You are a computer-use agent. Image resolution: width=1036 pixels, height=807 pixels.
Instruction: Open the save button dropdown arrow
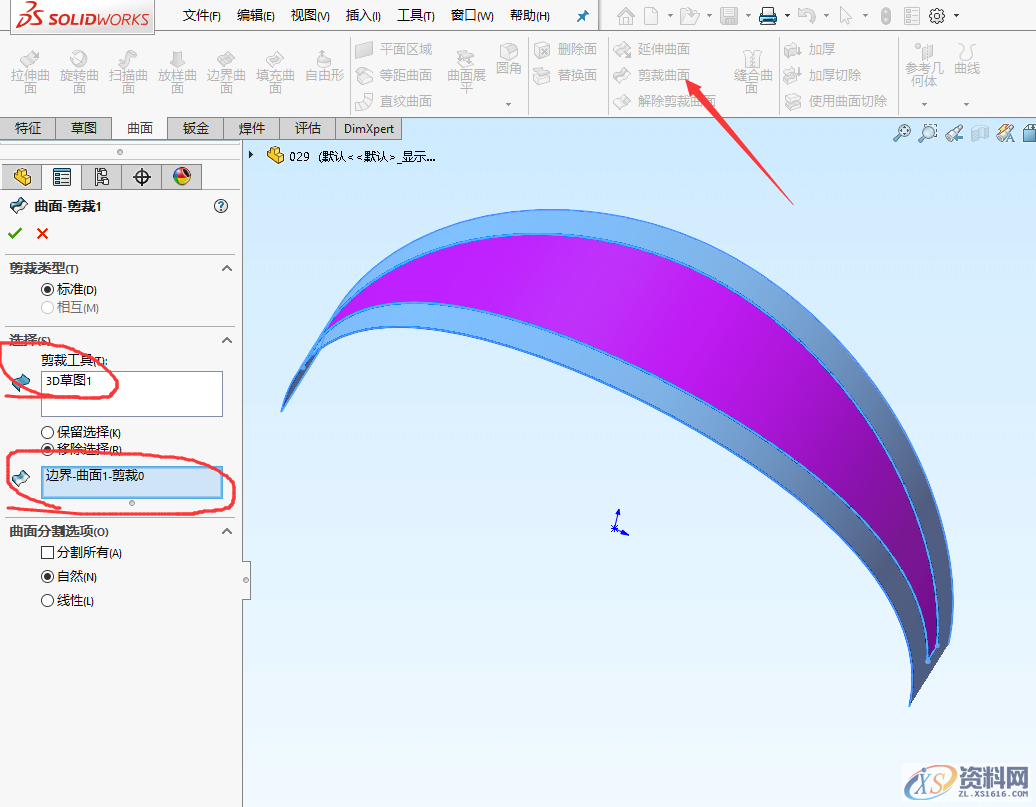point(748,15)
